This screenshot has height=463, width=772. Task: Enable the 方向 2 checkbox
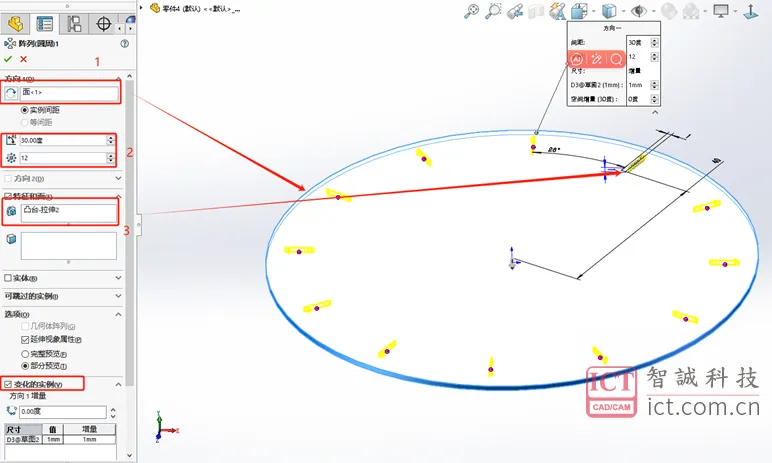coord(8,178)
